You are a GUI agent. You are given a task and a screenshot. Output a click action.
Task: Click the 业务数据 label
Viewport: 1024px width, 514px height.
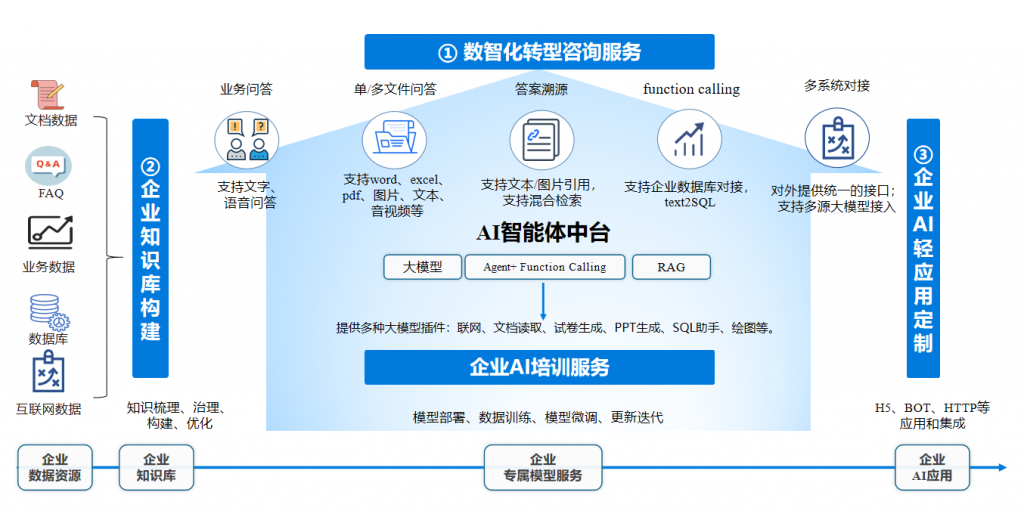[x=49, y=266]
